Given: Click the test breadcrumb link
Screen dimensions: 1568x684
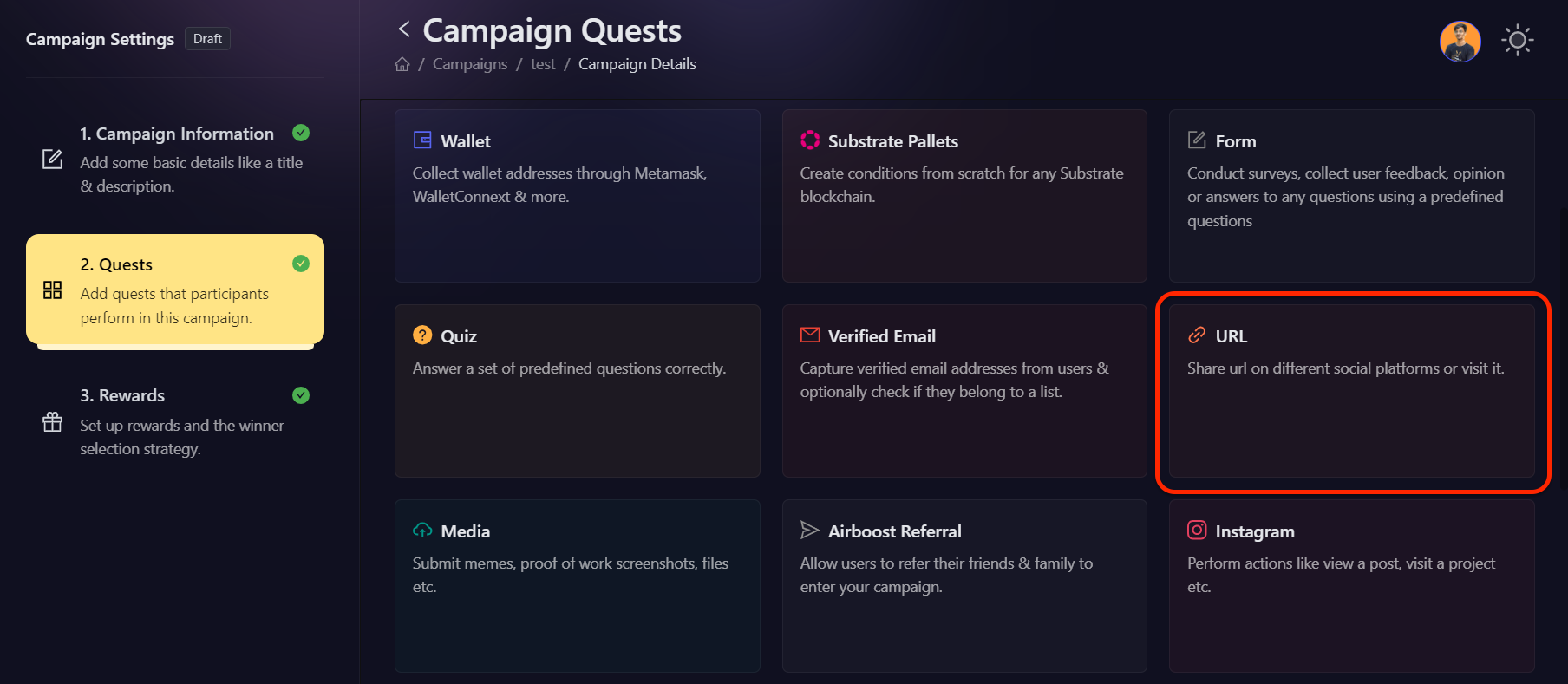Looking at the screenshot, I should point(543,64).
